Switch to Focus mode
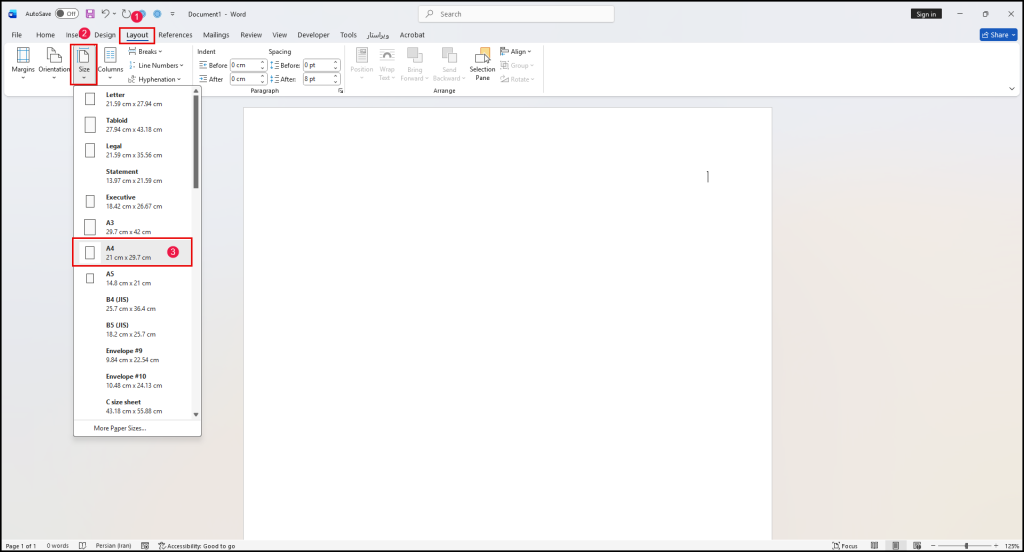 pos(845,545)
